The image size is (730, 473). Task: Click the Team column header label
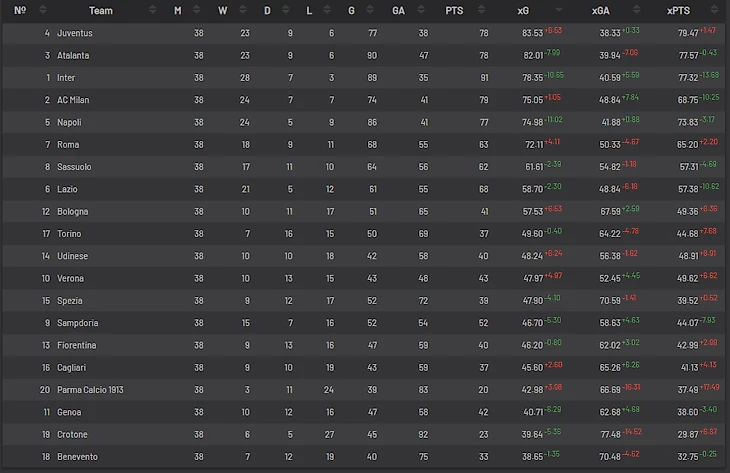[100, 10]
